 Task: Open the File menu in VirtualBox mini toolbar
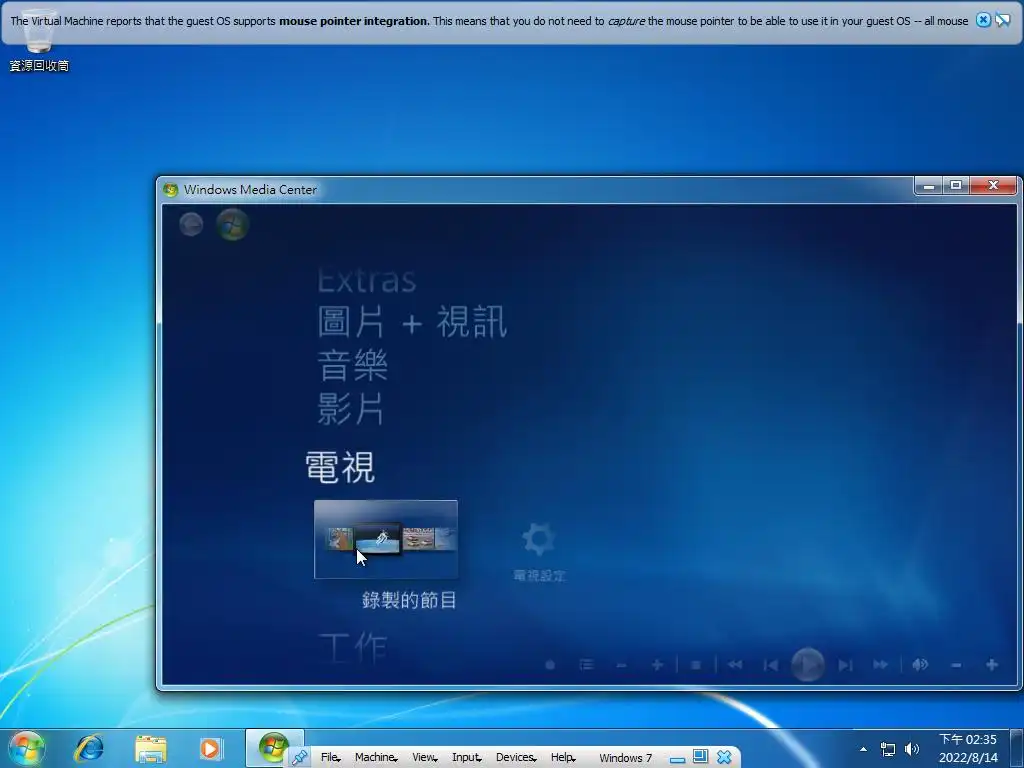pos(330,757)
